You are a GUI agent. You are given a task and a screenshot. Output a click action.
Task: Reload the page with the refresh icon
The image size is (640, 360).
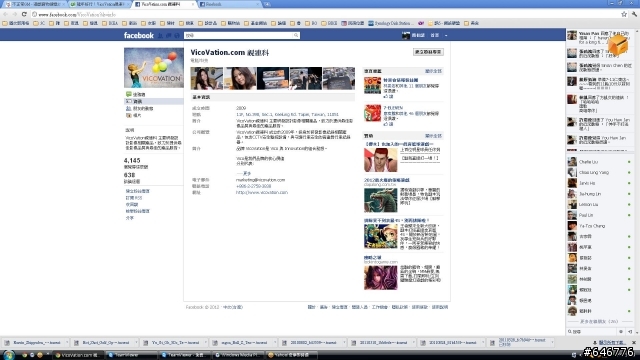click(x=24, y=14)
